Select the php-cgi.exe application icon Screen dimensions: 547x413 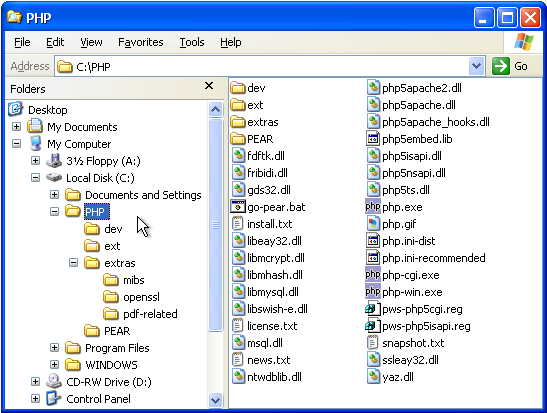372,275
